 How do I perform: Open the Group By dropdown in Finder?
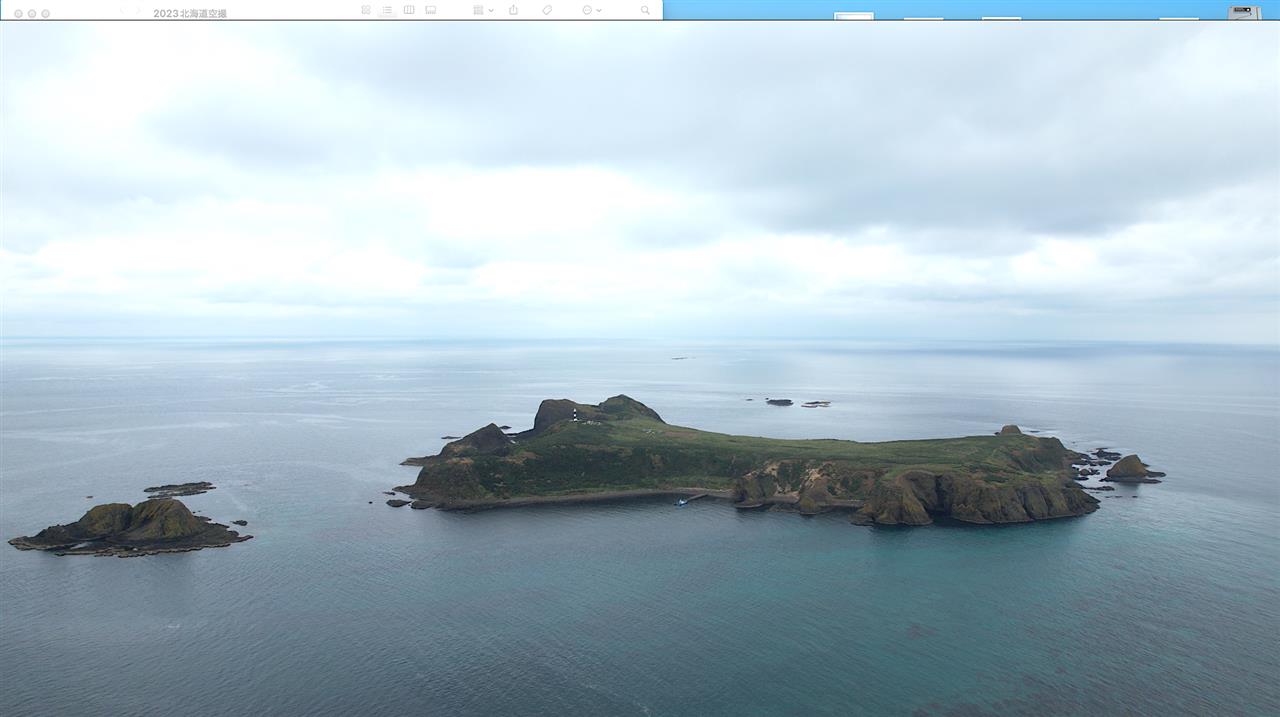pyautogui.click(x=483, y=10)
